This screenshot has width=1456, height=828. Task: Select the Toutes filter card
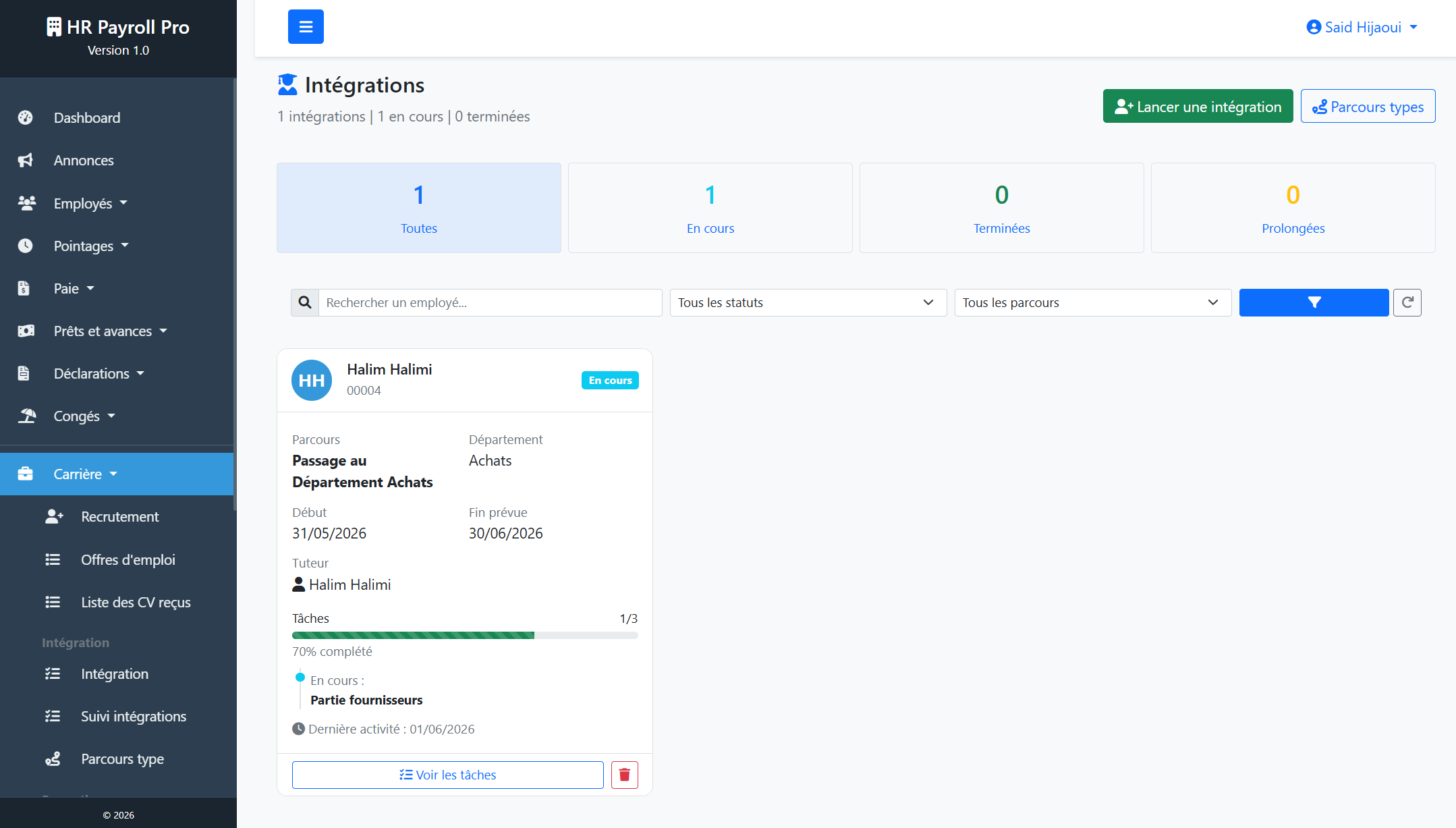click(419, 208)
